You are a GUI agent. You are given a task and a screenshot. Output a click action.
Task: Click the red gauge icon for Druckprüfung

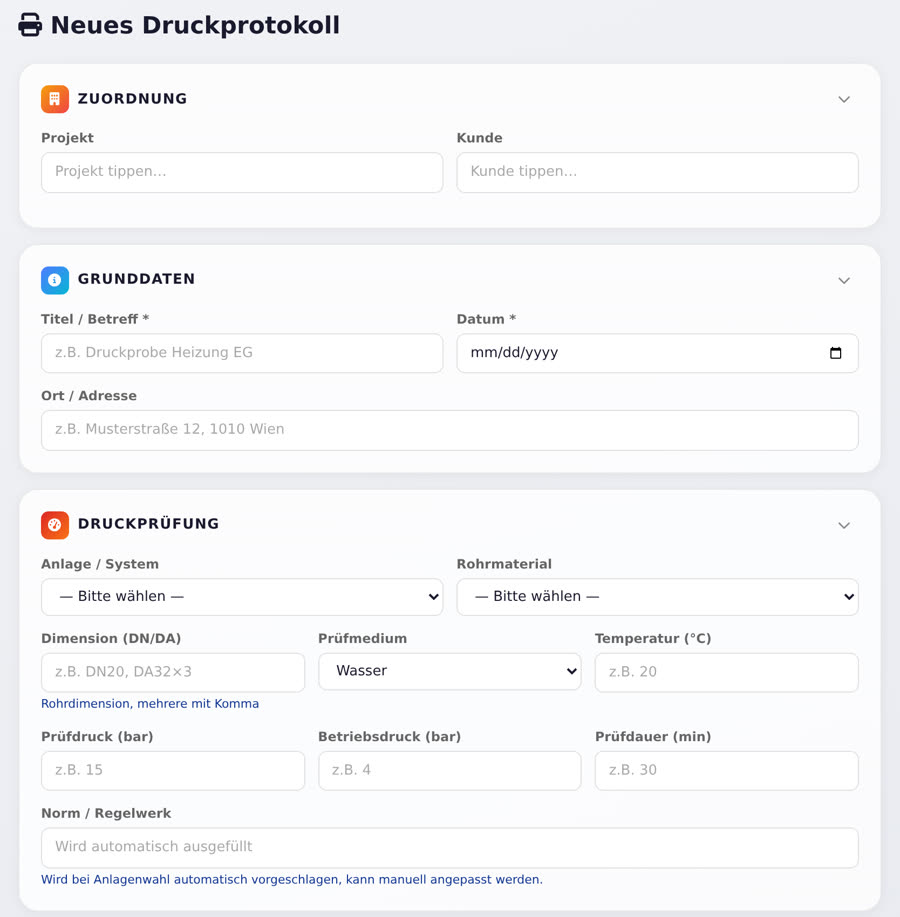click(x=55, y=525)
